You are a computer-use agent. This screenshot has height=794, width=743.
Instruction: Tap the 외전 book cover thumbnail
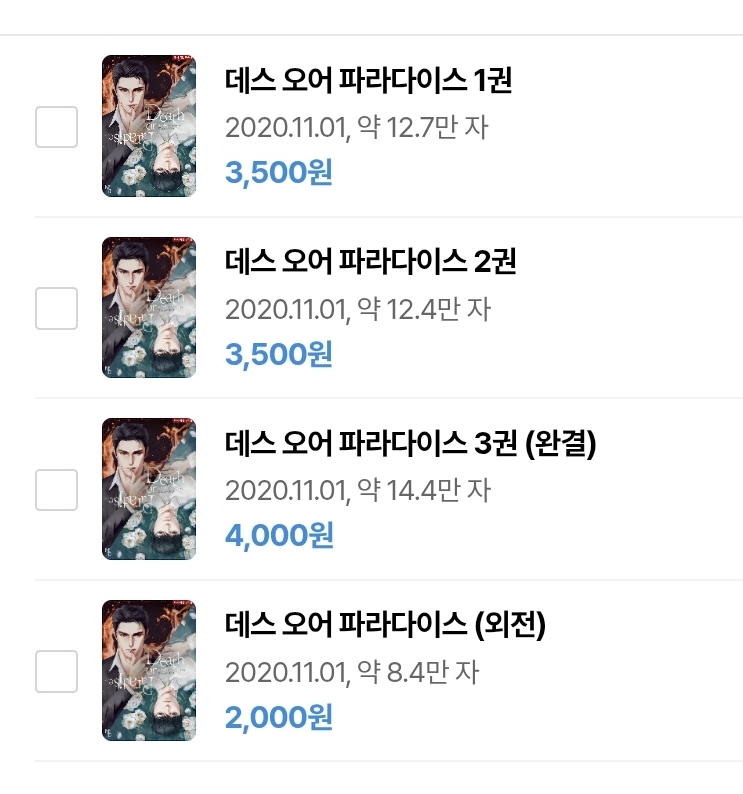click(x=149, y=670)
